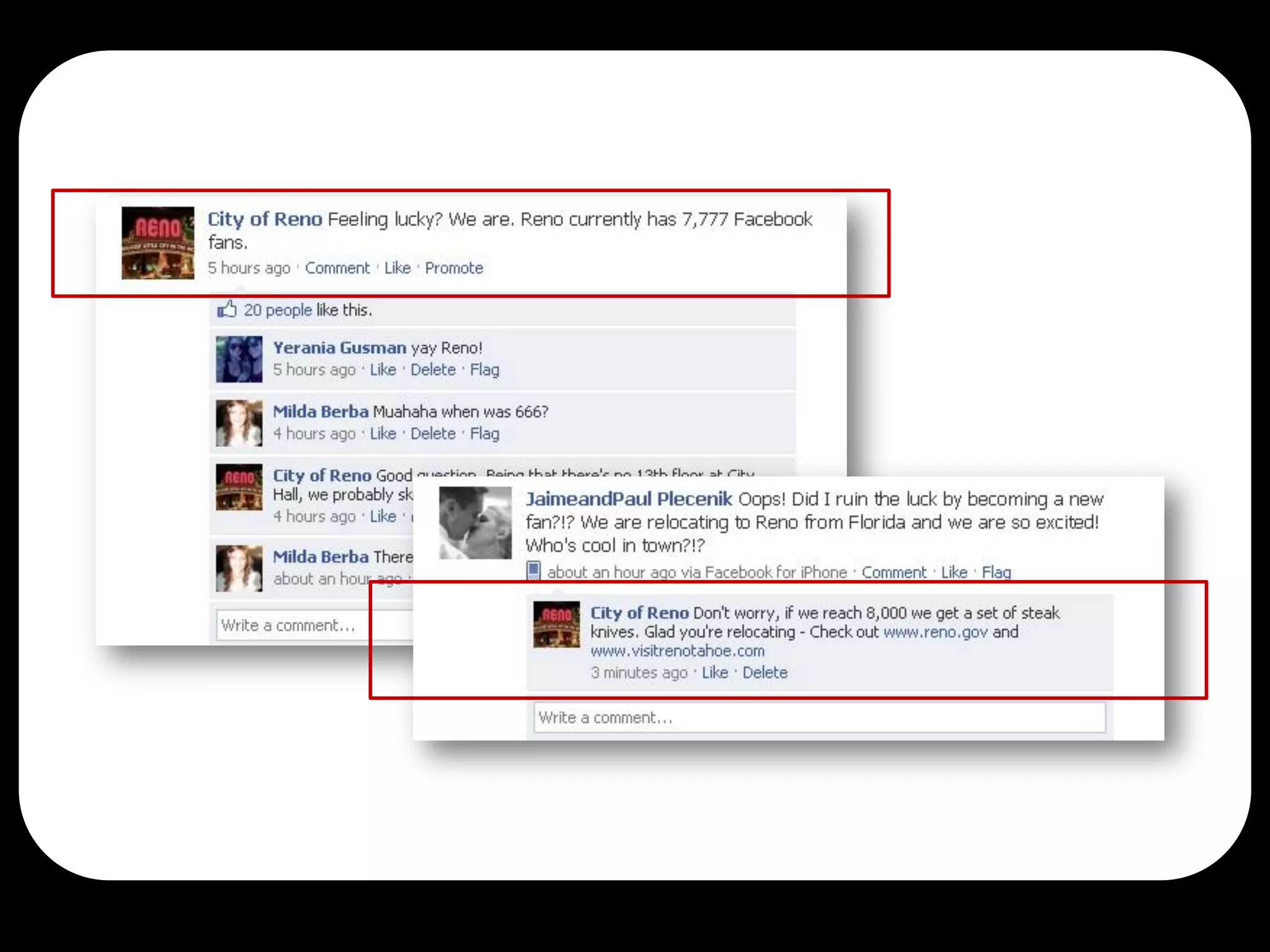The width and height of the screenshot is (1270, 952).
Task: Open City of Reno profile picture on main post
Action: click(158, 243)
